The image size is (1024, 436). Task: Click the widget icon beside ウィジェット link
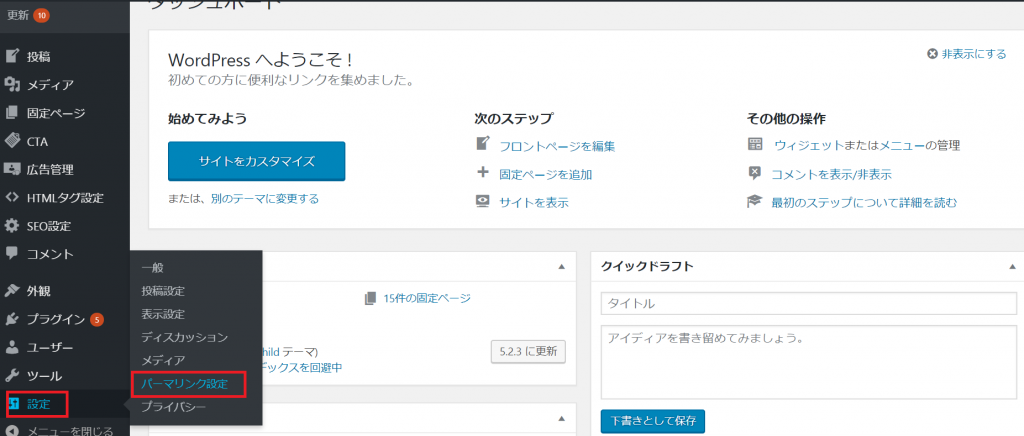(754, 144)
